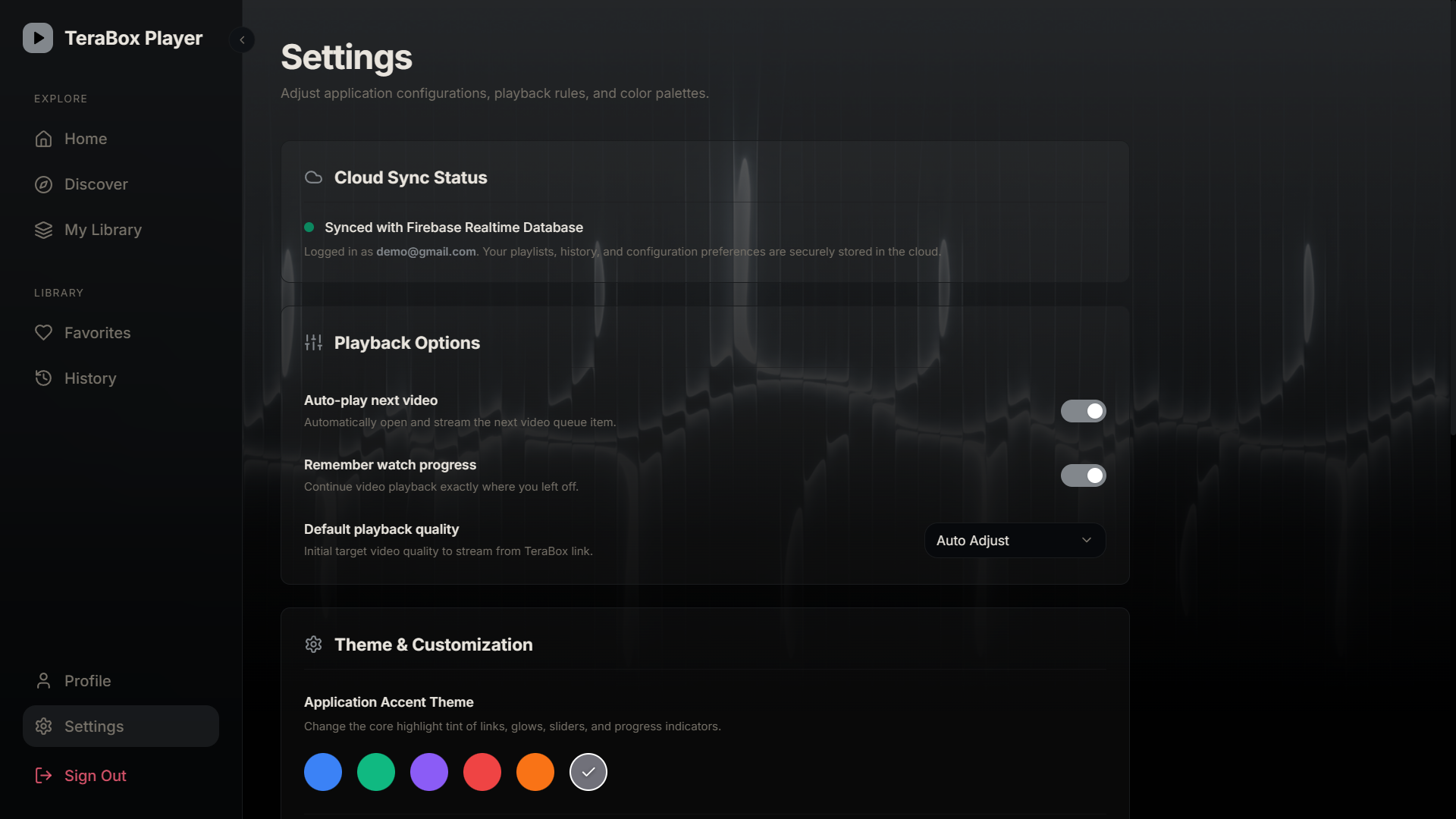Click the Settings gear icon in sidebar
Screen dimensions: 1456x819
pos(43,726)
